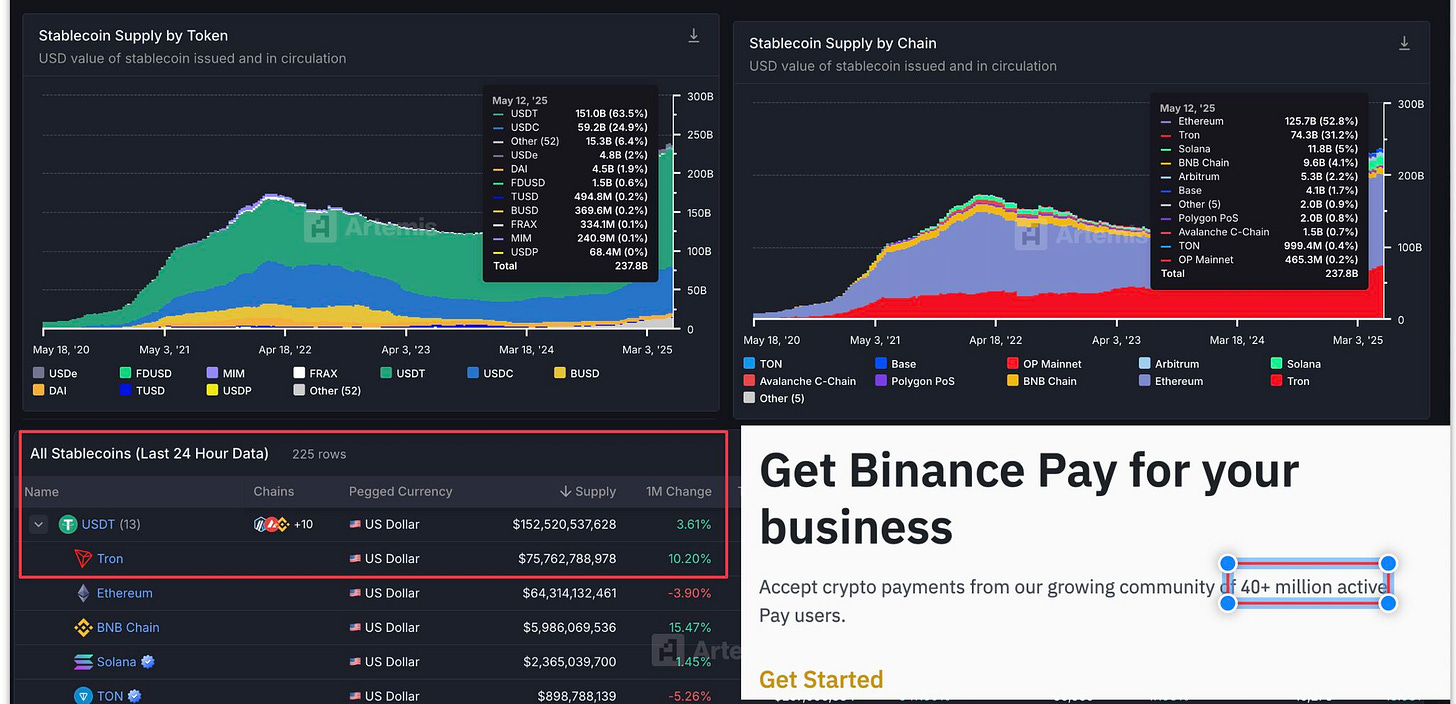Sort by Pegged Currency column header
This screenshot has width=1456, height=704.
(401, 491)
